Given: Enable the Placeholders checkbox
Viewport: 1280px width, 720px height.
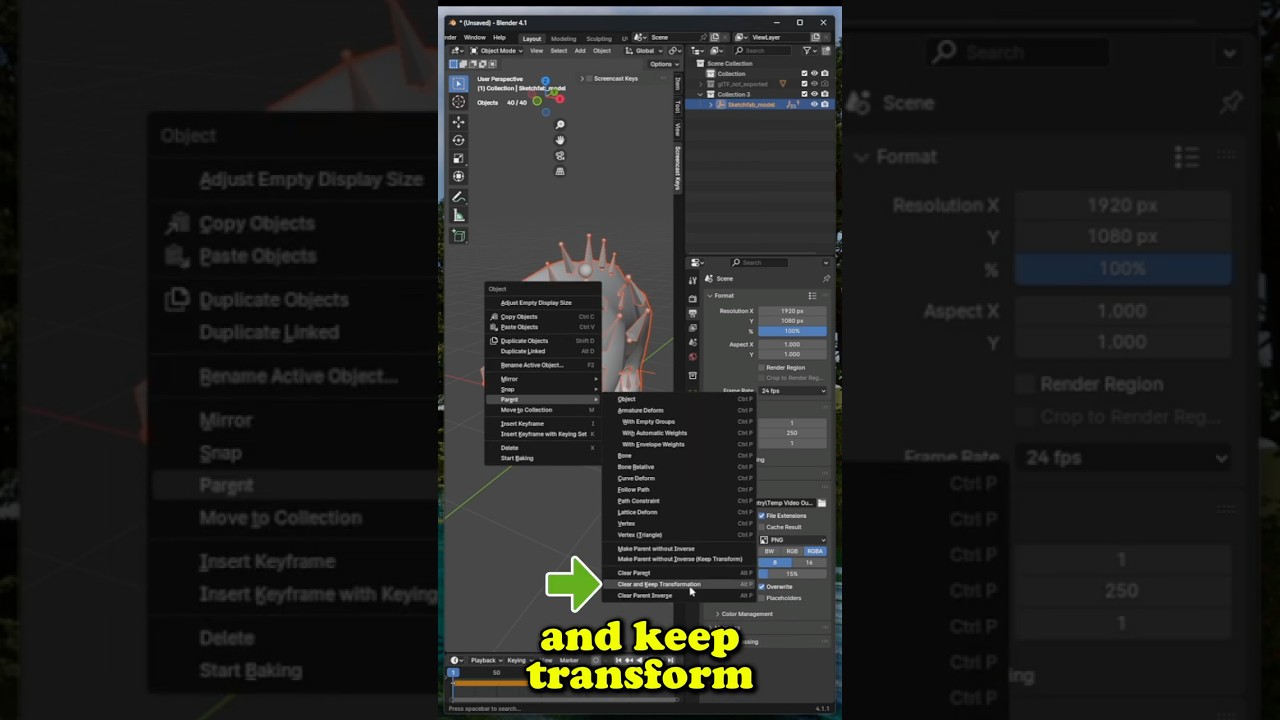Looking at the screenshot, I should [x=761, y=598].
